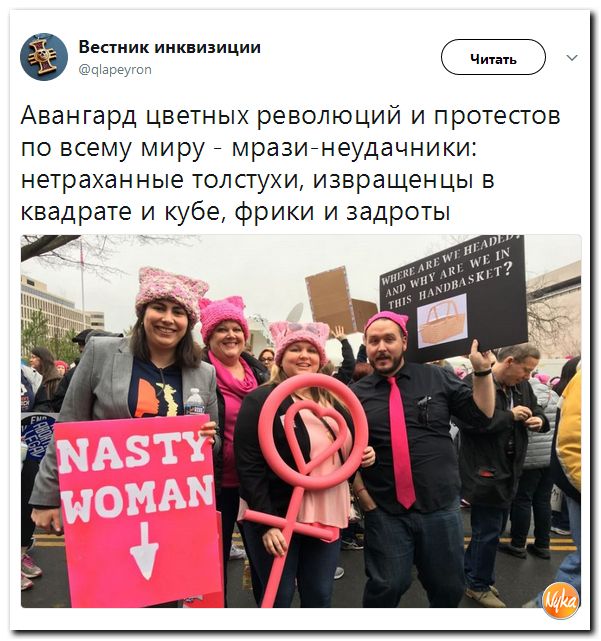The image size is (601, 641).
Task: Click the Nyka watermark logo on photo
Action: tap(561, 601)
